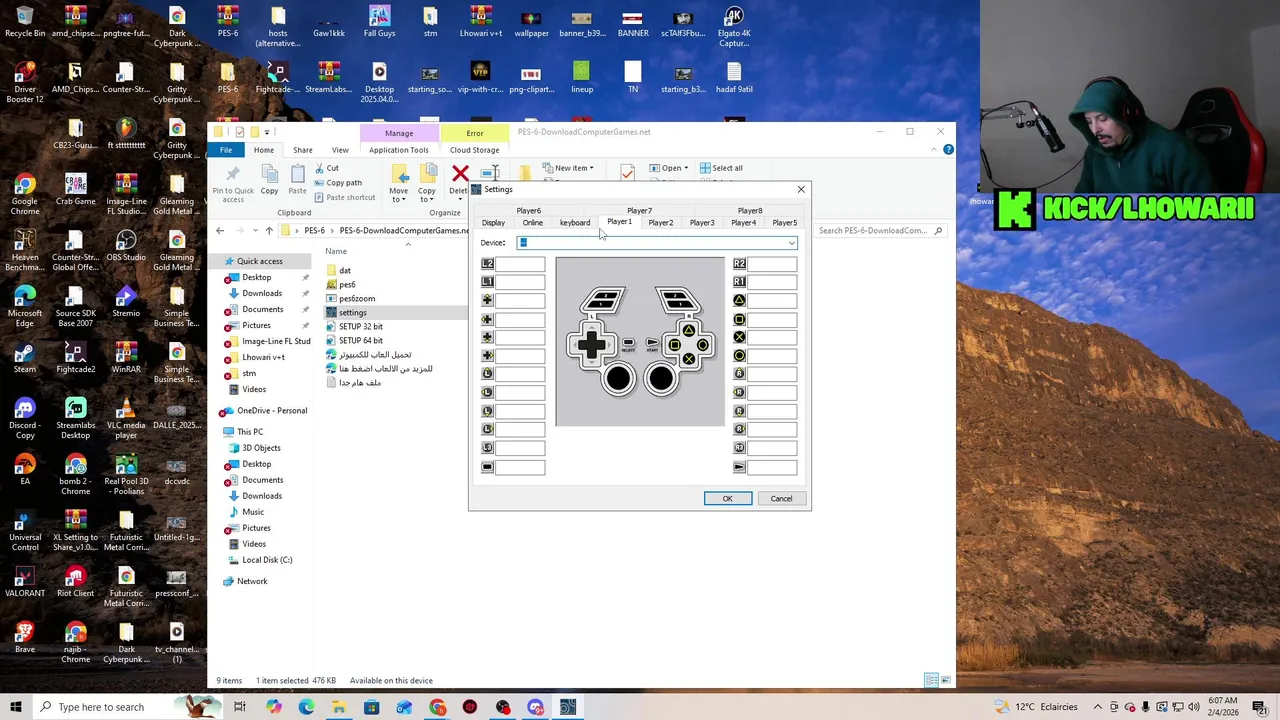Select the Square button mapping icon
This screenshot has width=1280, height=720.
[x=739, y=319]
